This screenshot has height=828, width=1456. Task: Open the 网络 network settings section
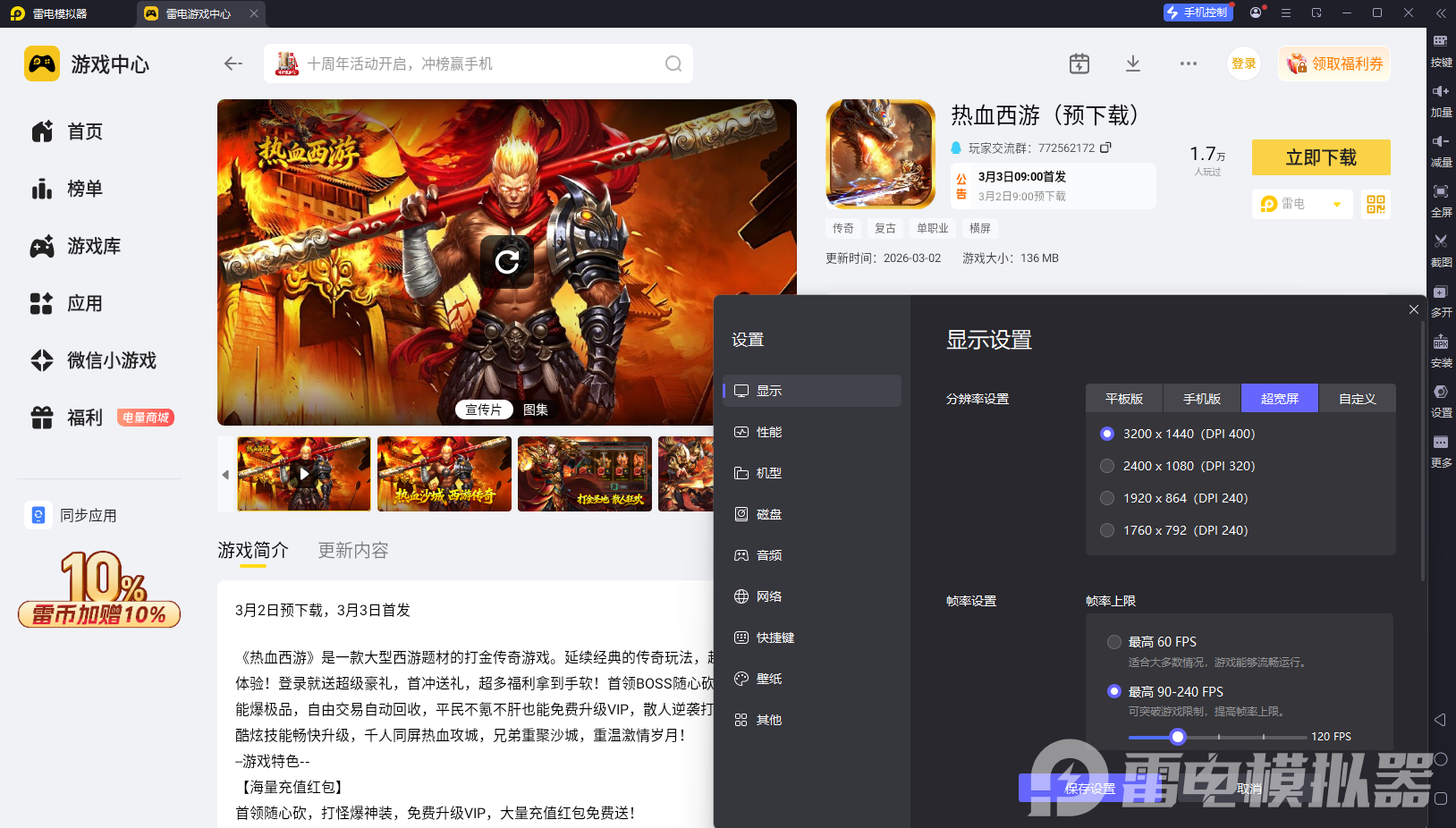click(x=812, y=596)
